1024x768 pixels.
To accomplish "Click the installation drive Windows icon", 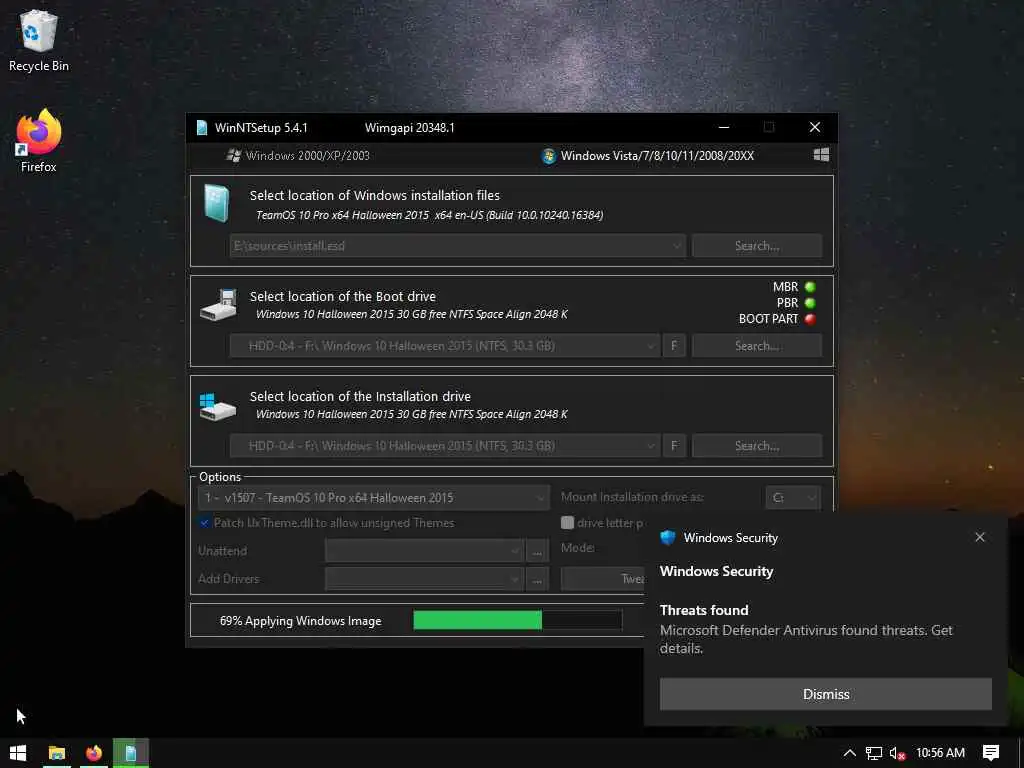I will (217, 406).
